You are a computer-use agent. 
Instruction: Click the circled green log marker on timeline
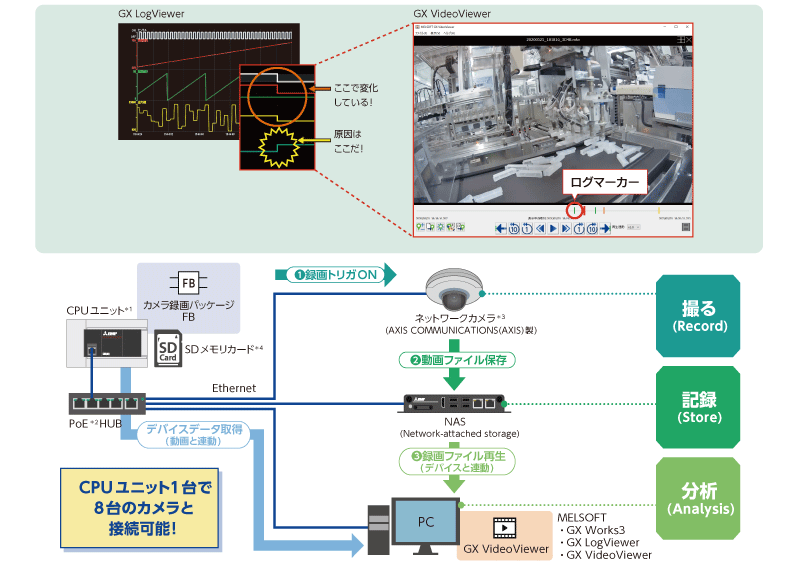tap(573, 211)
